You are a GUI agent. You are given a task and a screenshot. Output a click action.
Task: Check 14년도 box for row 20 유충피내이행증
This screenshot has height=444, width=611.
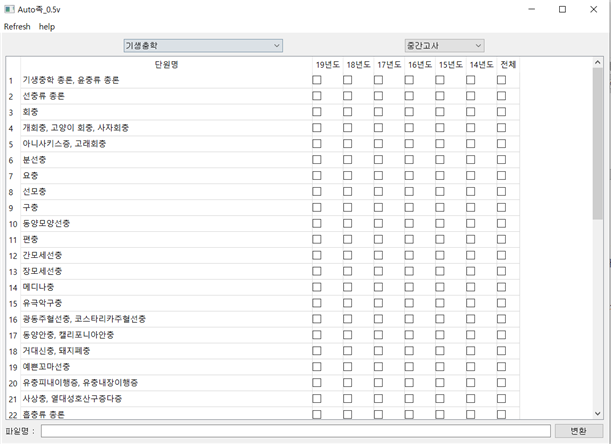click(471, 383)
